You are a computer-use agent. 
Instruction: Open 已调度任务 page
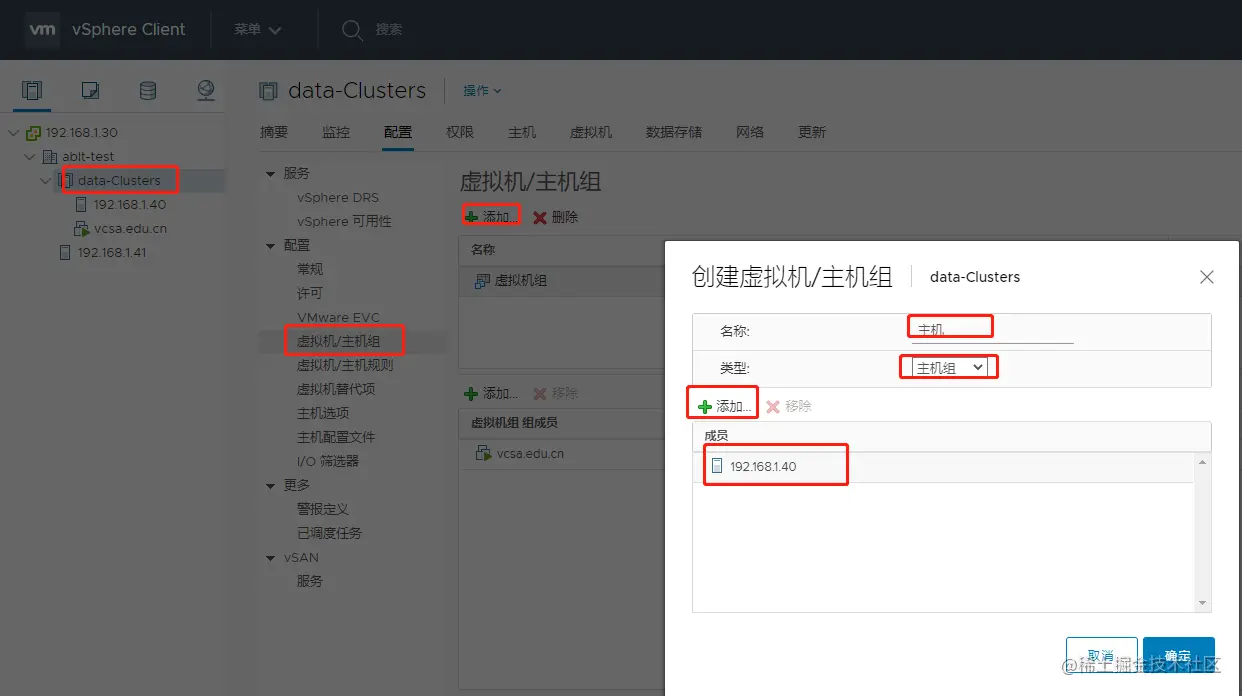pyautogui.click(x=329, y=534)
